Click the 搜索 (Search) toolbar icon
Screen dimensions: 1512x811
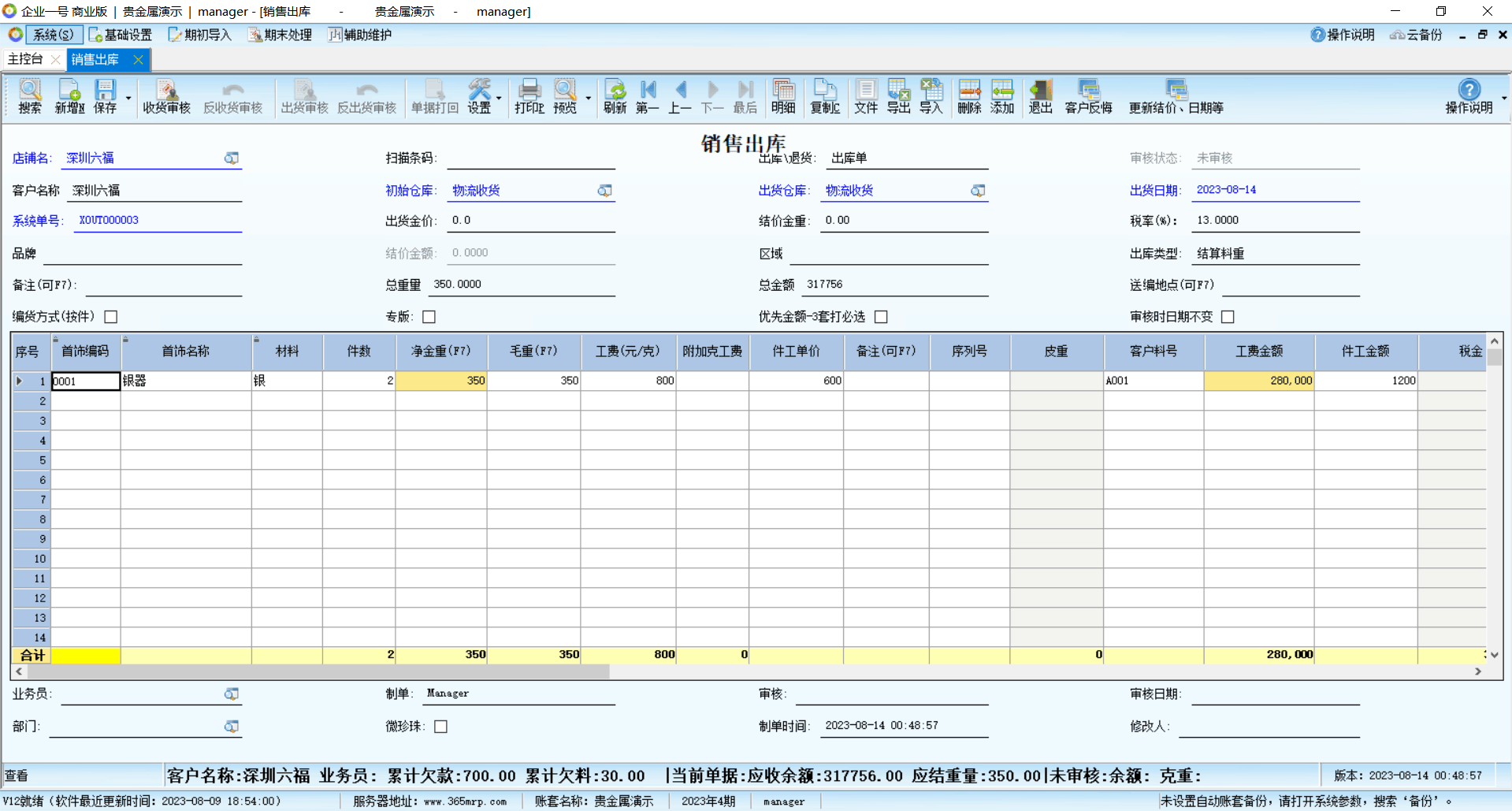(30, 96)
